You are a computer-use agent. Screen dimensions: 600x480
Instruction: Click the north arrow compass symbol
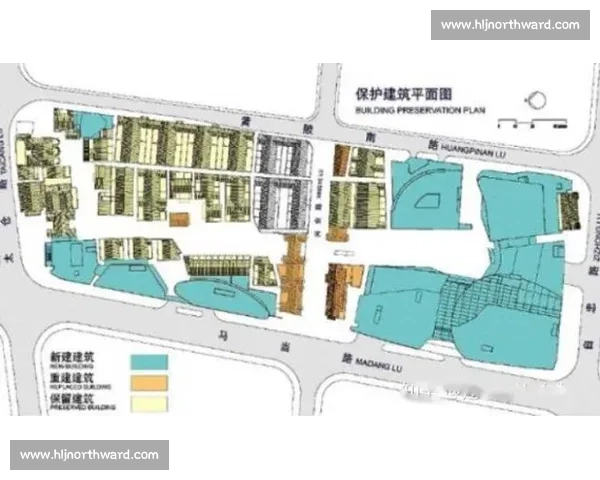coord(536,100)
